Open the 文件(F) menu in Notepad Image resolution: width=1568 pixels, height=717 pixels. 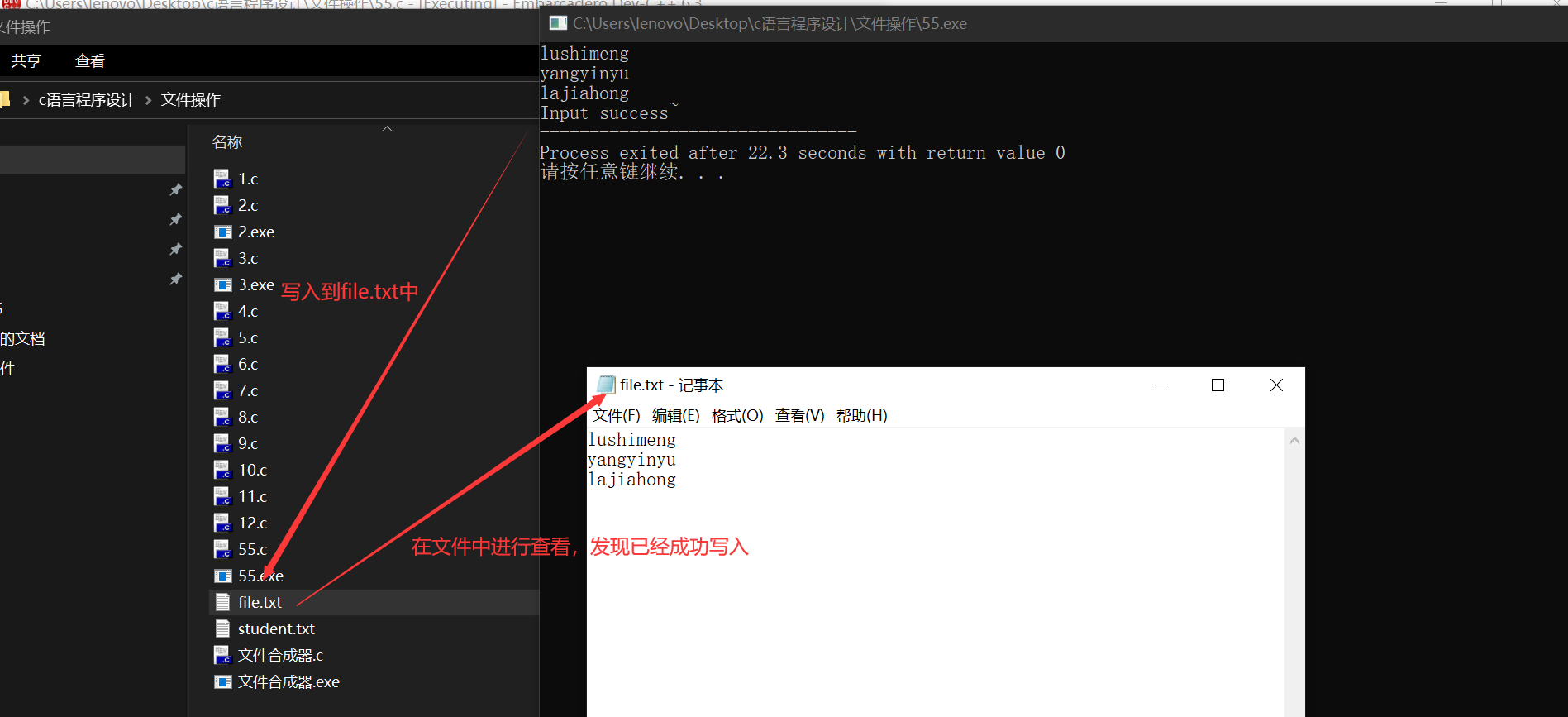(616, 415)
